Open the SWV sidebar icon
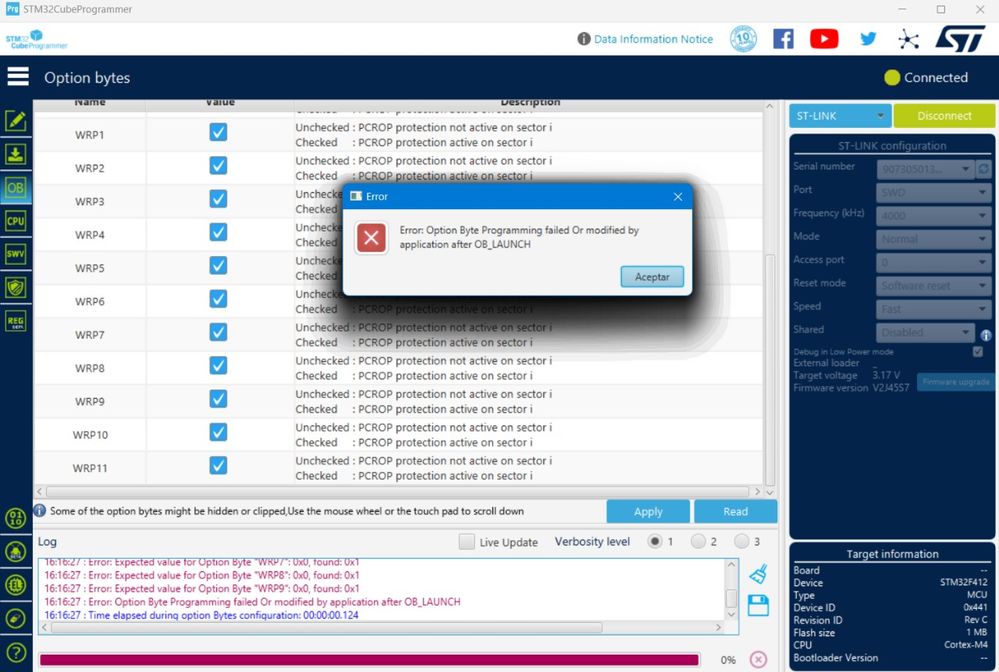 tap(16, 254)
